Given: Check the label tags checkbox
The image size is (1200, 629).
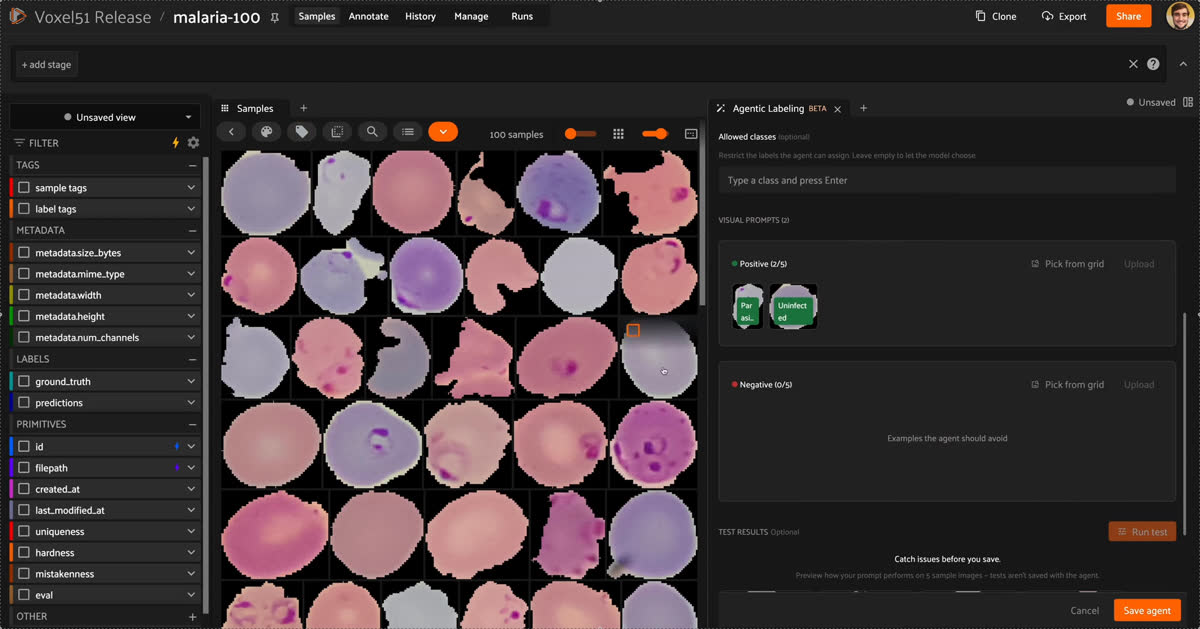Looking at the screenshot, I should click(x=24, y=209).
